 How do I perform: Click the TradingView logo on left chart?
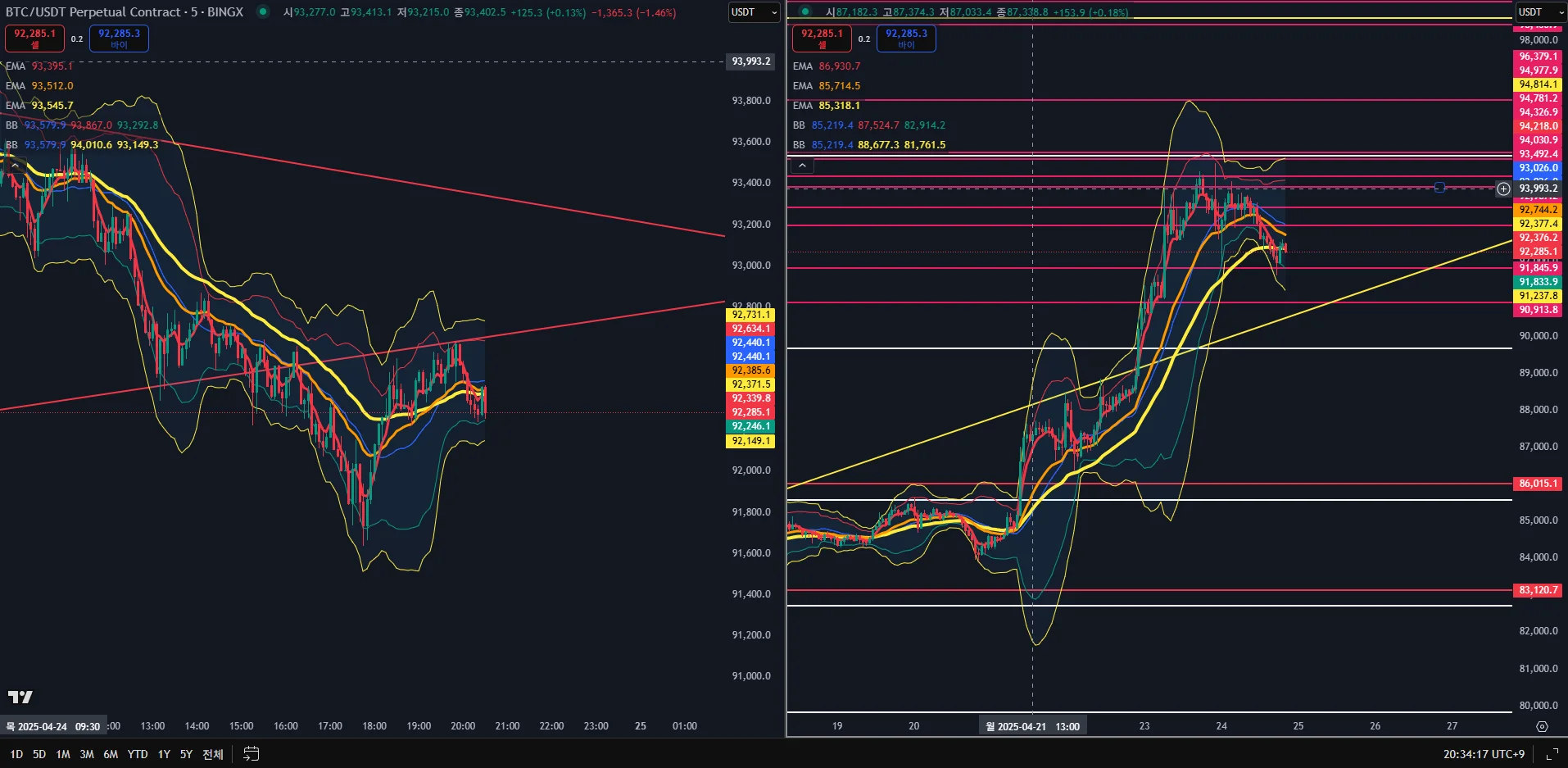(x=20, y=697)
